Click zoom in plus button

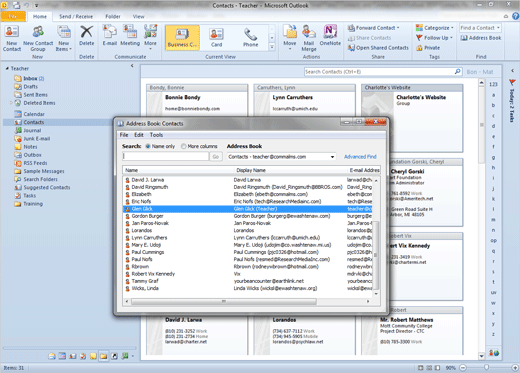point(515,368)
